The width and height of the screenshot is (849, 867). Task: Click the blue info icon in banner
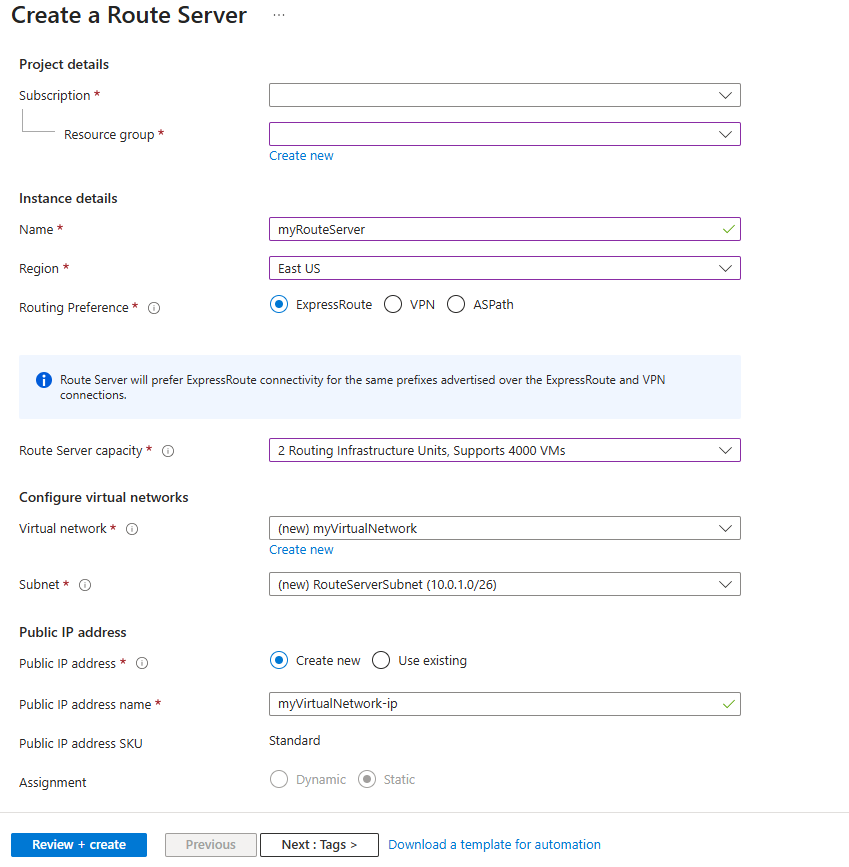(x=44, y=380)
